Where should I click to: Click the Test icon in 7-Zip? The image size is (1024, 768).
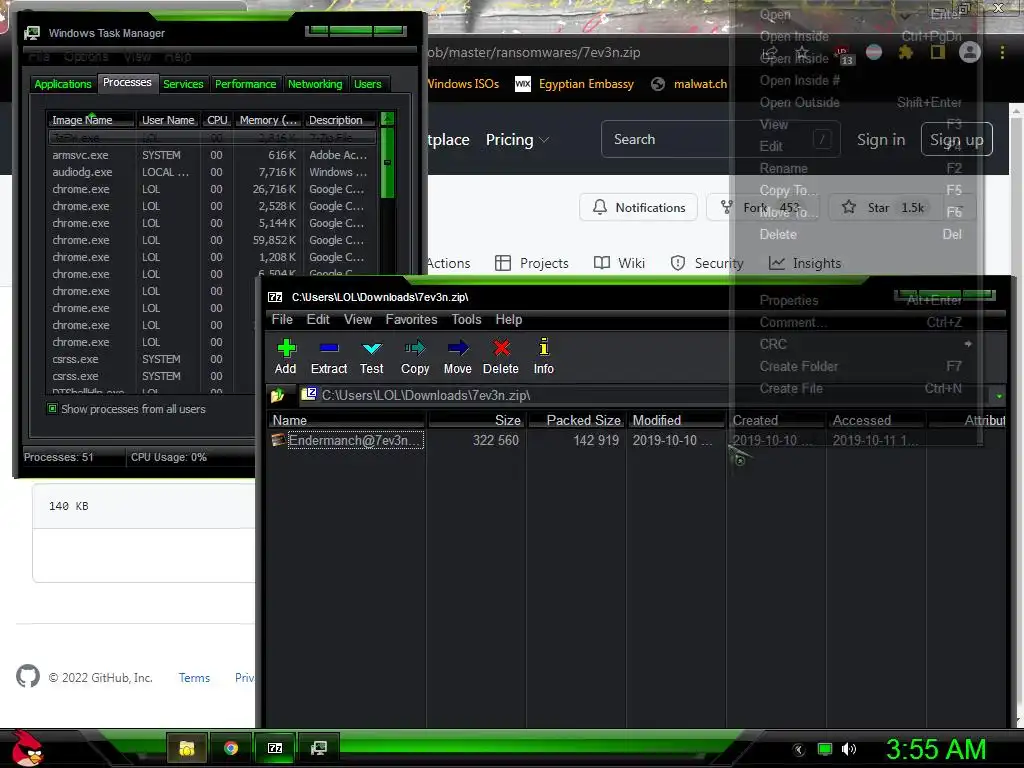pyautogui.click(x=372, y=356)
